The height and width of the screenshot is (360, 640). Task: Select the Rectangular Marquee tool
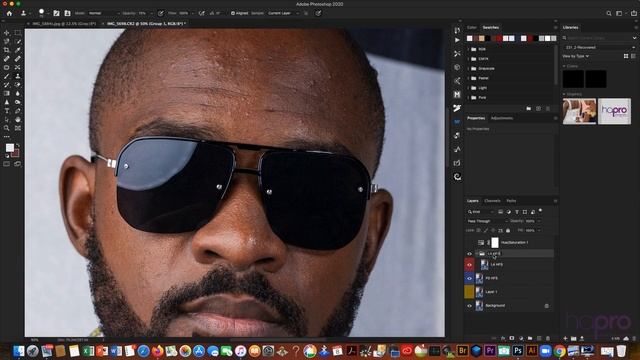pyautogui.click(x=18, y=33)
